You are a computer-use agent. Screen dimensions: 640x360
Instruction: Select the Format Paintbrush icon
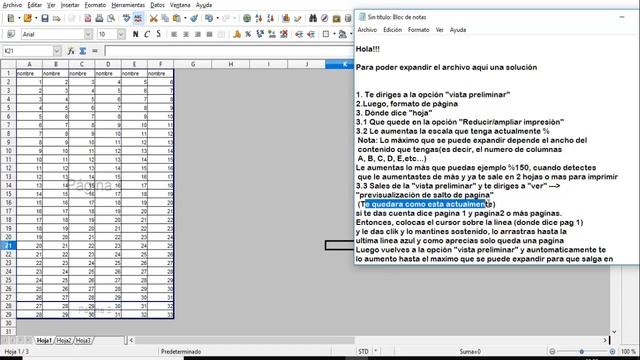[x=194, y=18]
